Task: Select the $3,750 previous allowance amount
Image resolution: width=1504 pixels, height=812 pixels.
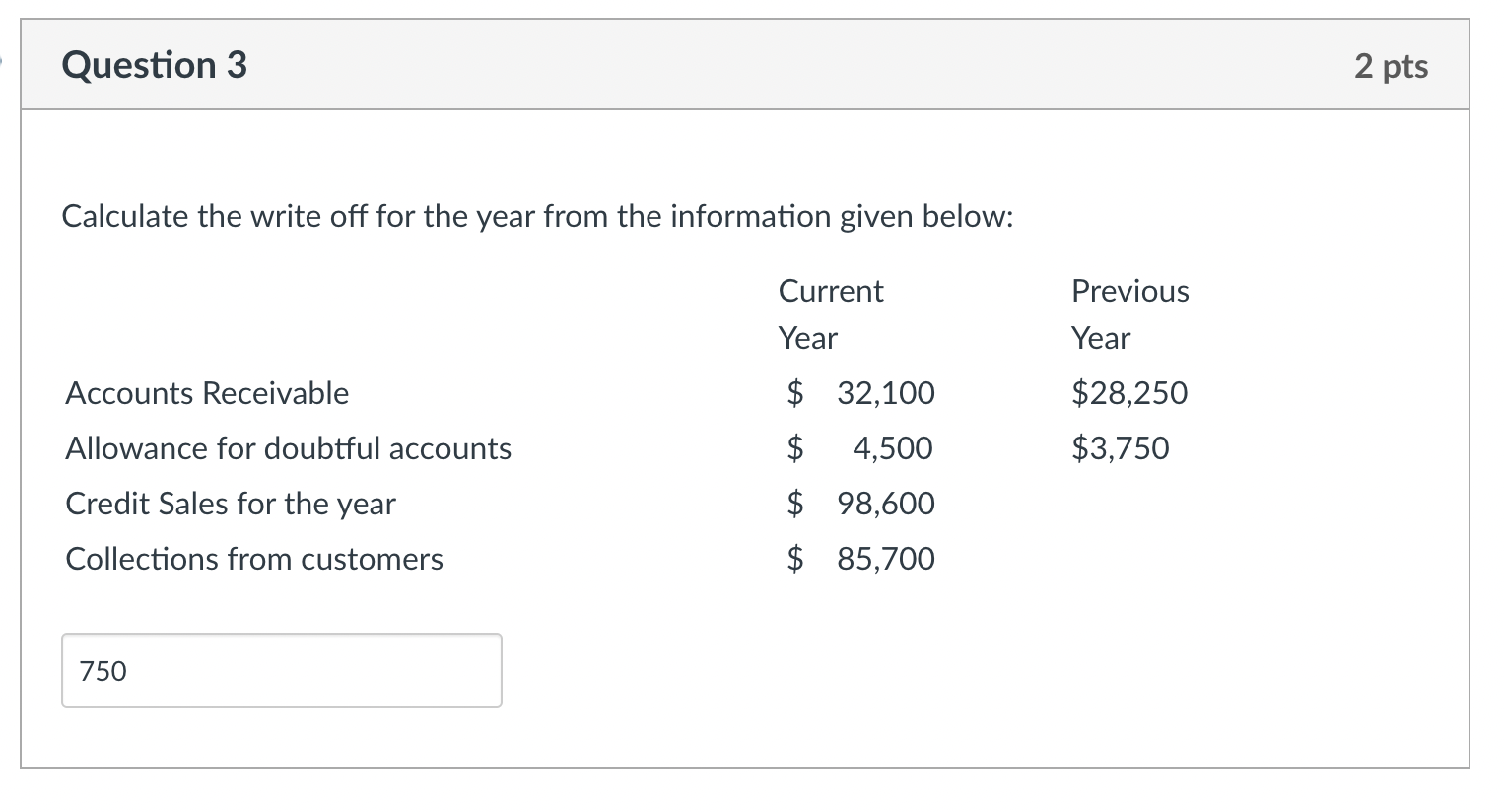Action: [1120, 448]
